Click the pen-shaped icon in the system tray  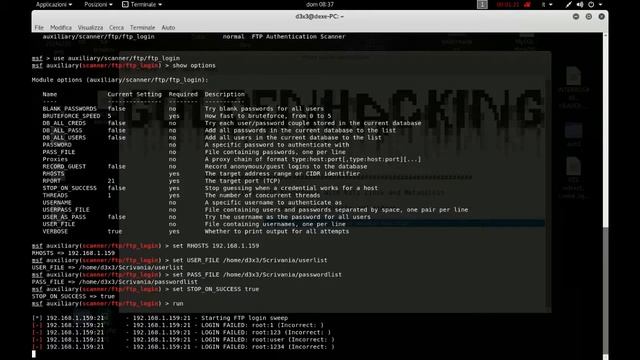click(x=569, y=4)
